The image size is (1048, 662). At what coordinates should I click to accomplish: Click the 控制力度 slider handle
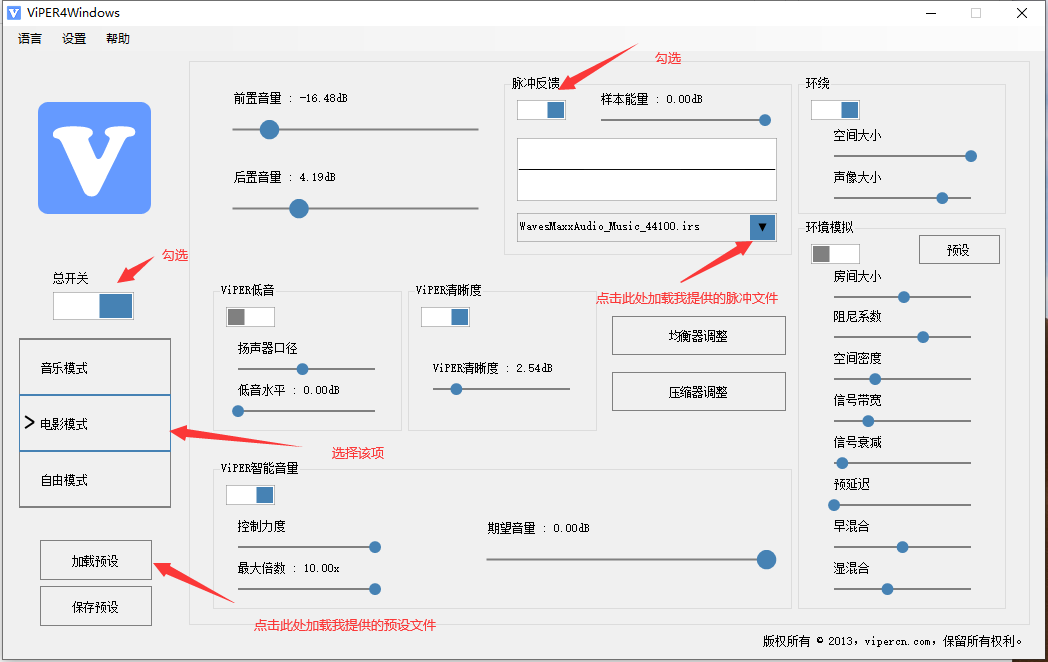tap(375, 547)
